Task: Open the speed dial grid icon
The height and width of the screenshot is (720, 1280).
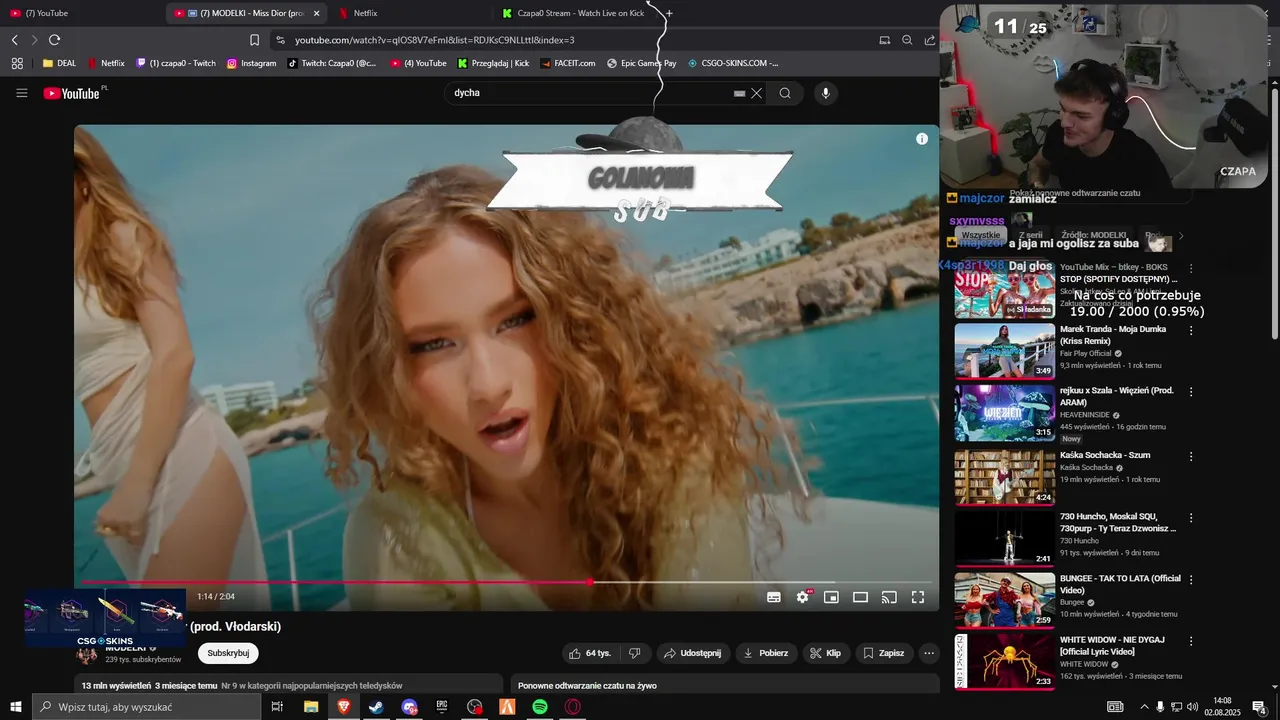Action: [x=17, y=63]
